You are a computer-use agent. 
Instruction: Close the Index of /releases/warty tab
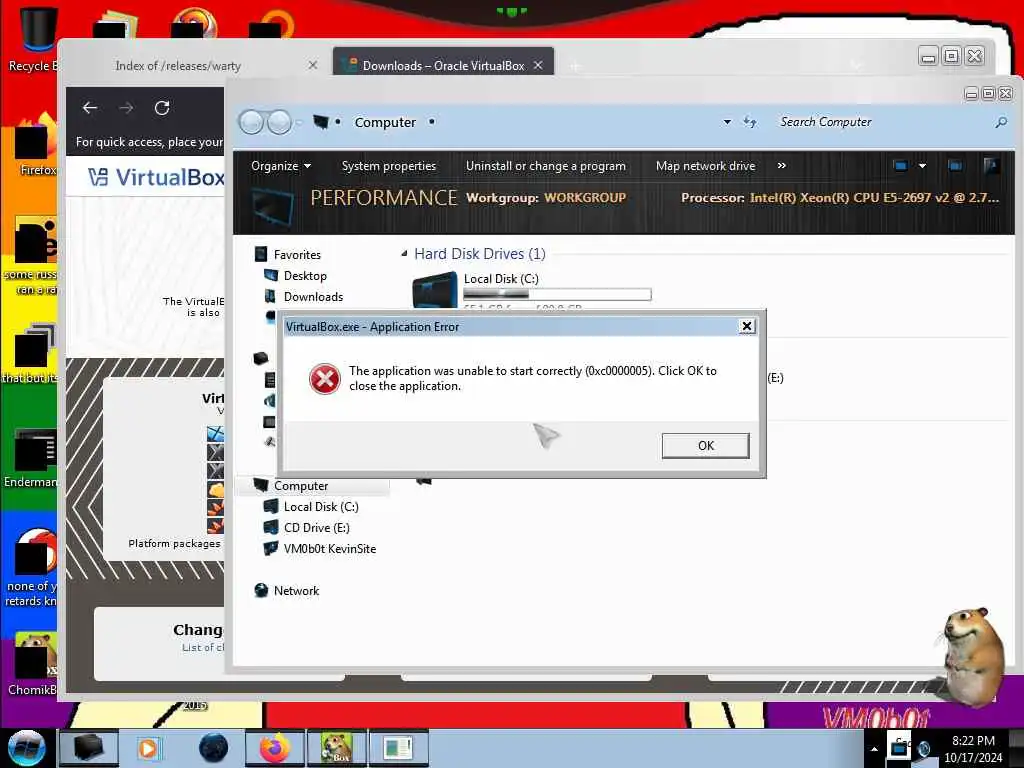click(313, 65)
